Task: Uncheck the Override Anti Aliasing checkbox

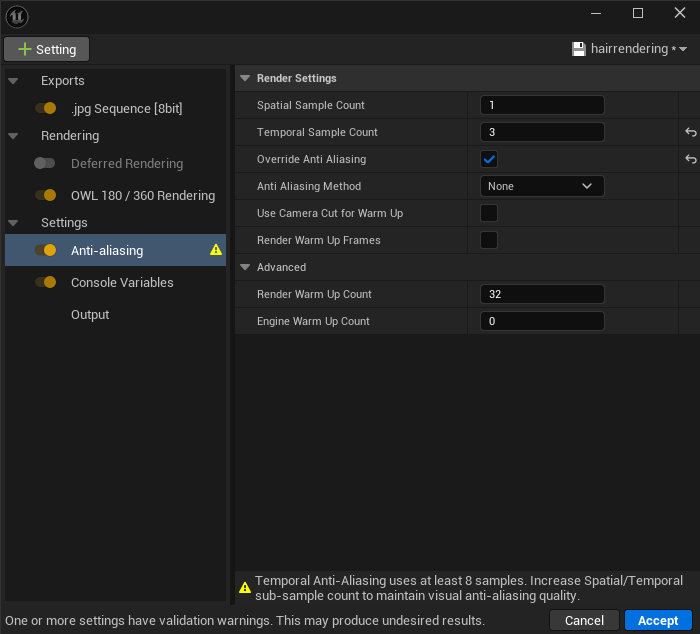Action: pos(489,159)
